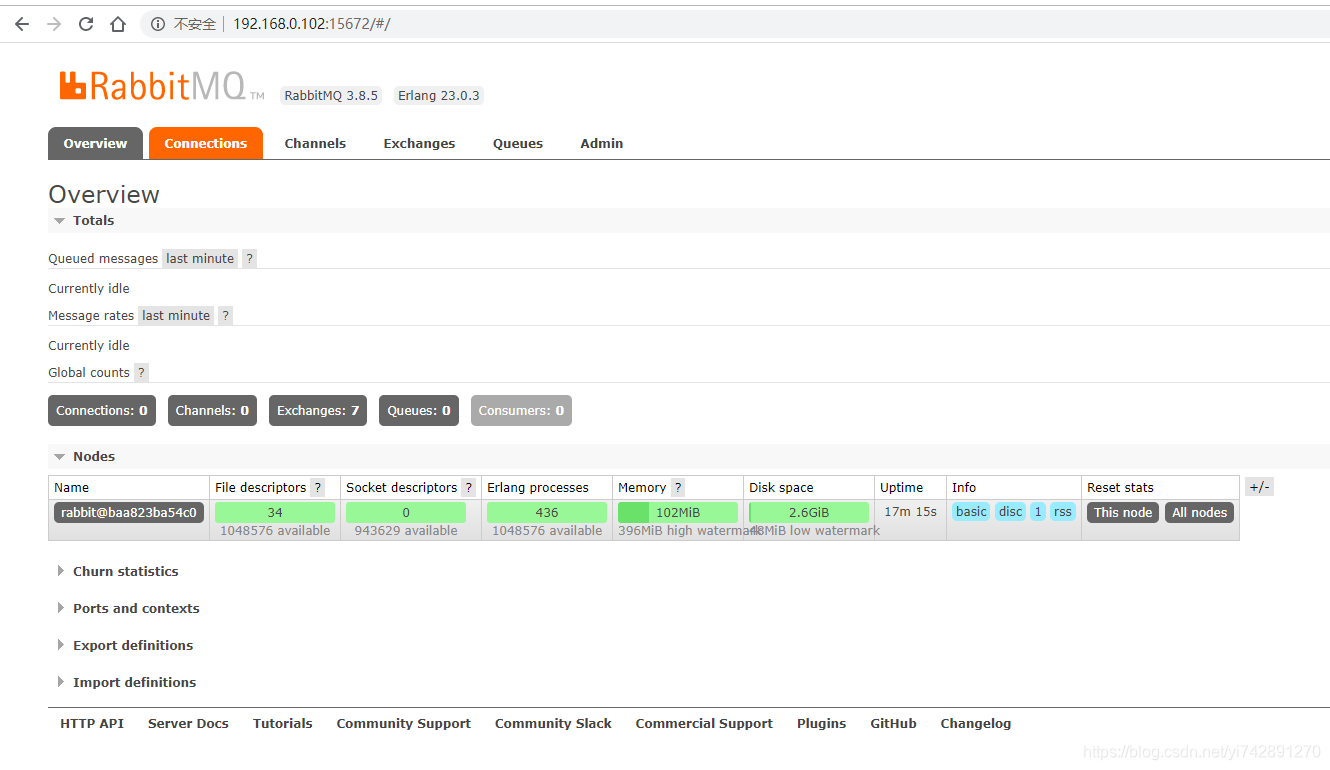View site info on insecure-connection icon
The image size is (1330, 770).
point(158,24)
